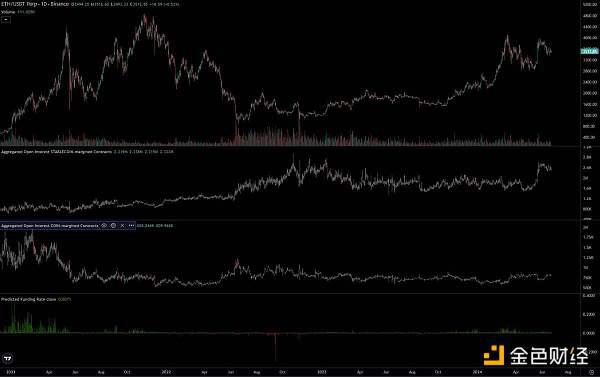Select the STABLECOIN-margined Open Interest legend
The width and height of the screenshot is (600, 377).
(x=57, y=152)
